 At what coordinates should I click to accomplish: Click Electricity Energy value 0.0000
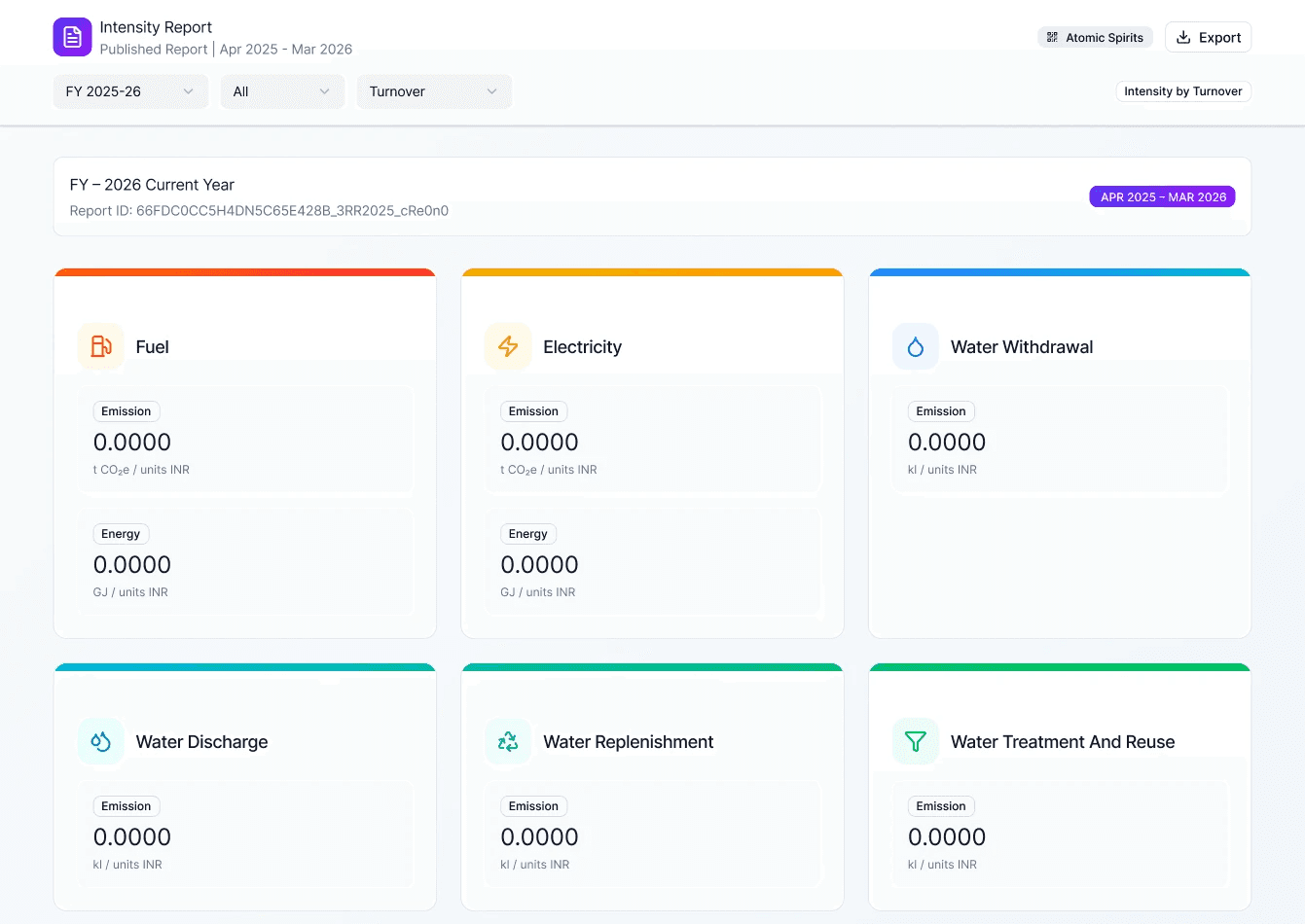coord(539,565)
